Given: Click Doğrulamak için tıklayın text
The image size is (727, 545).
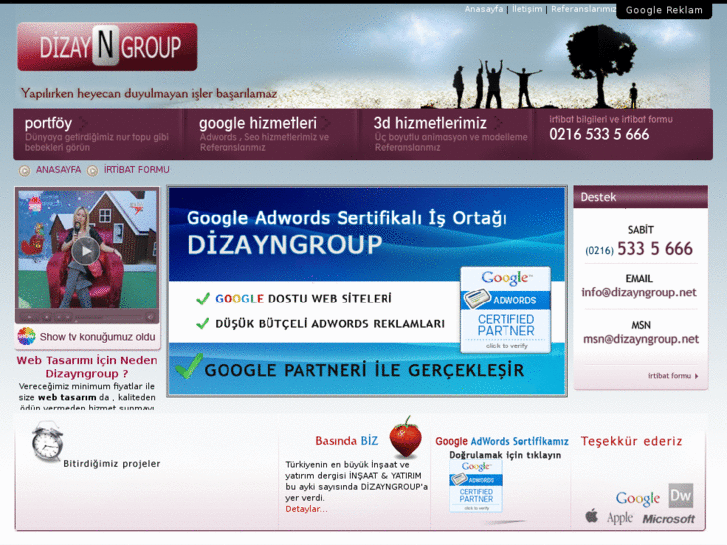Looking at the screenshot, I should point(505,455).
